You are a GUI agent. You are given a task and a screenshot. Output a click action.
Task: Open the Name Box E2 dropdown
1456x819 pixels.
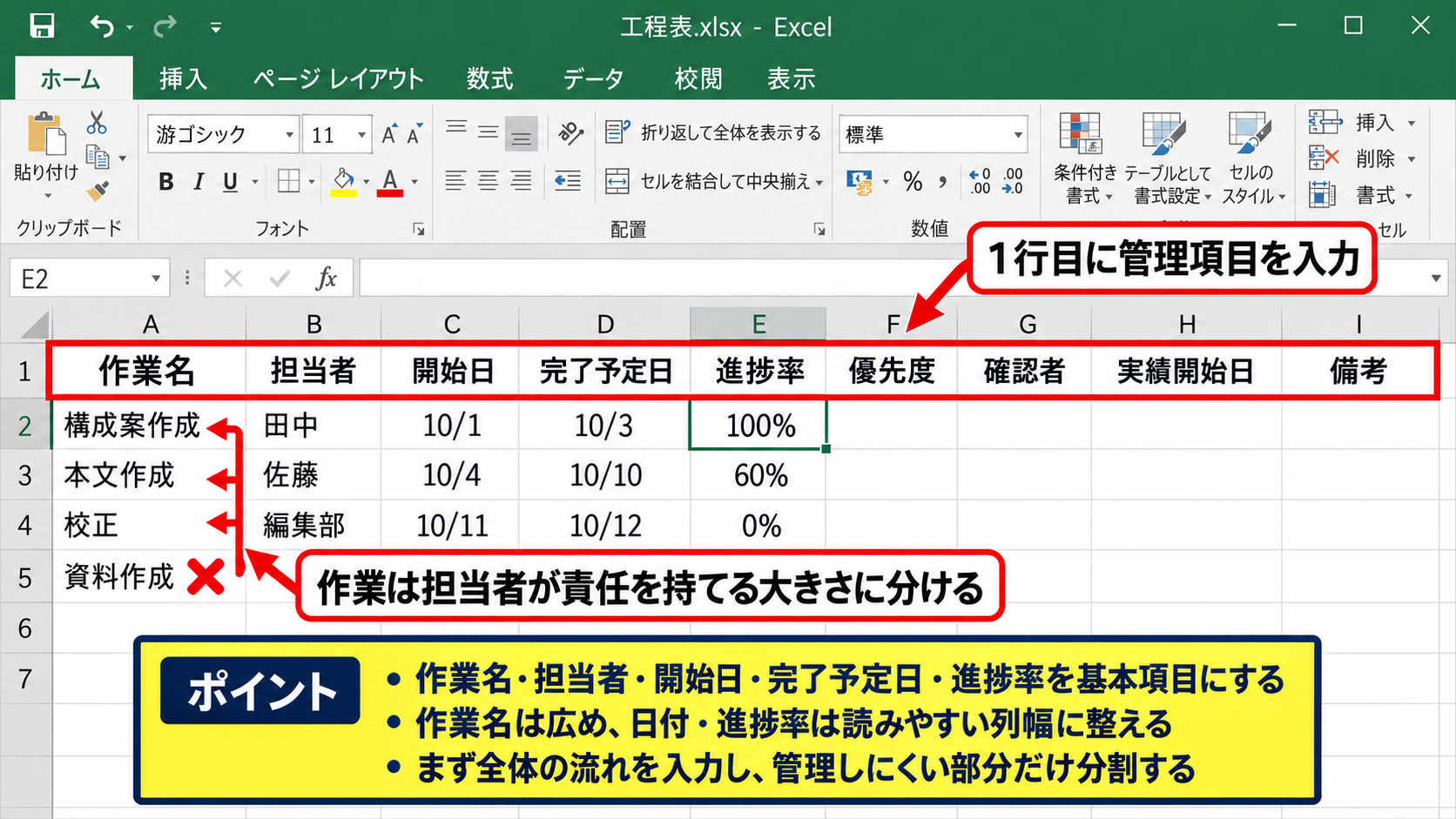(x=155, y=279)
